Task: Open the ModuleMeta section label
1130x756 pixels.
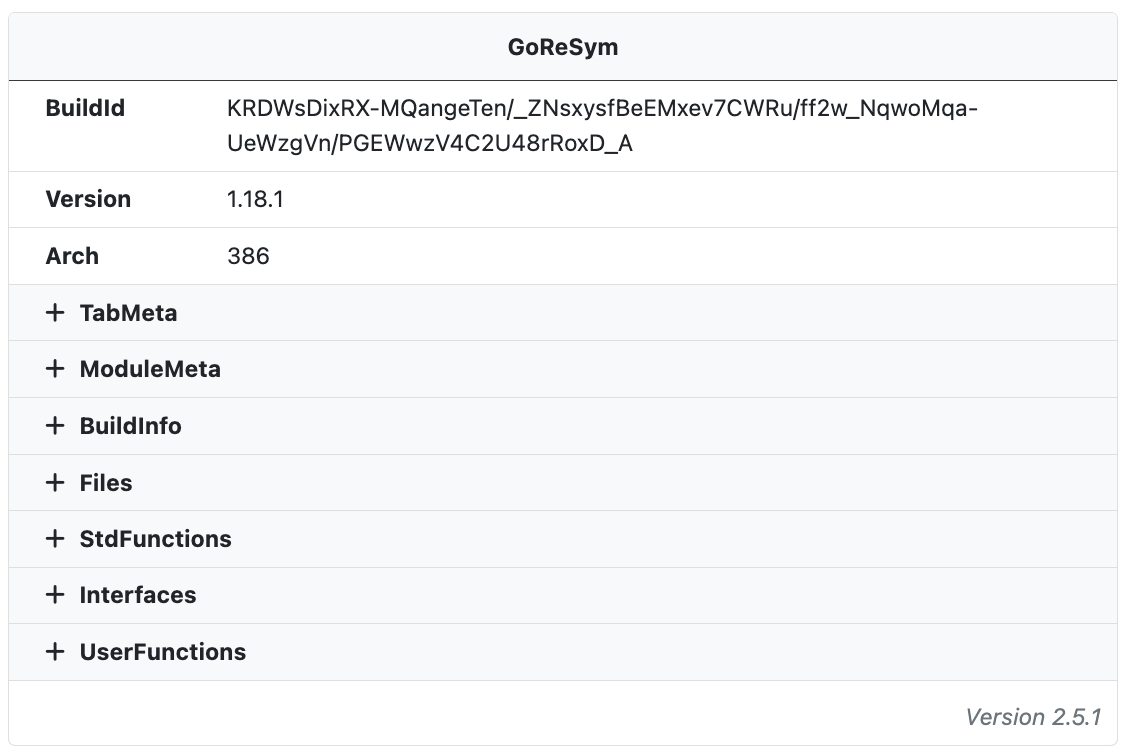Action: coord(150,369)
